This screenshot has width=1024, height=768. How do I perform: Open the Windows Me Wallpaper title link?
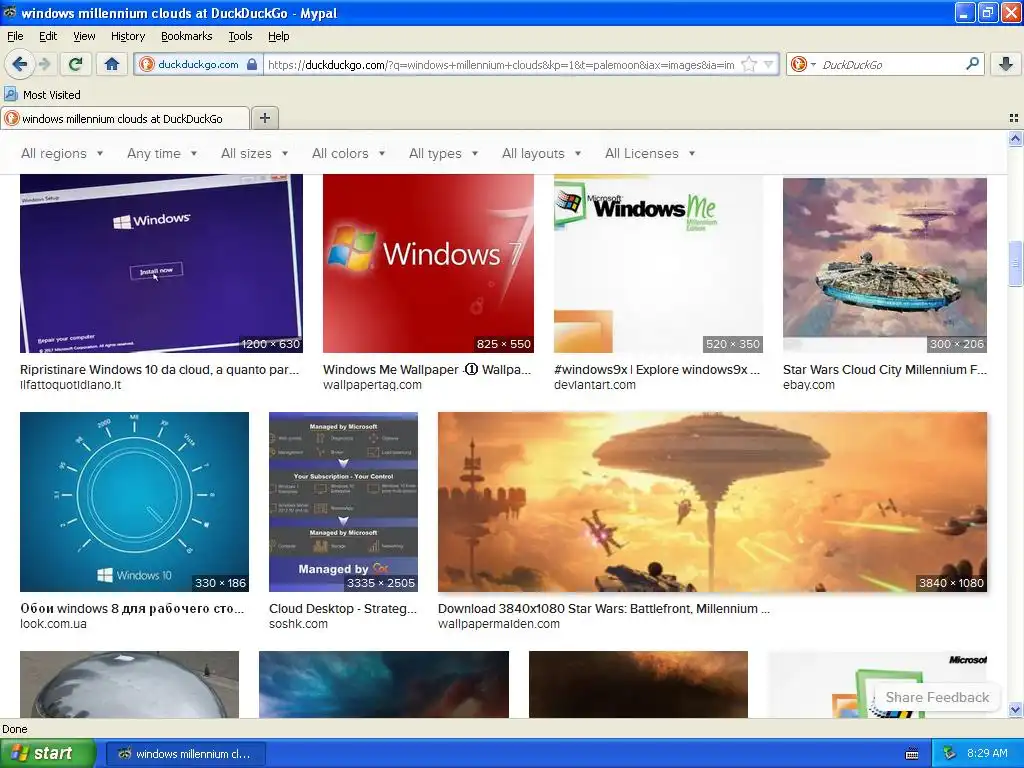(x=427, y=370)
